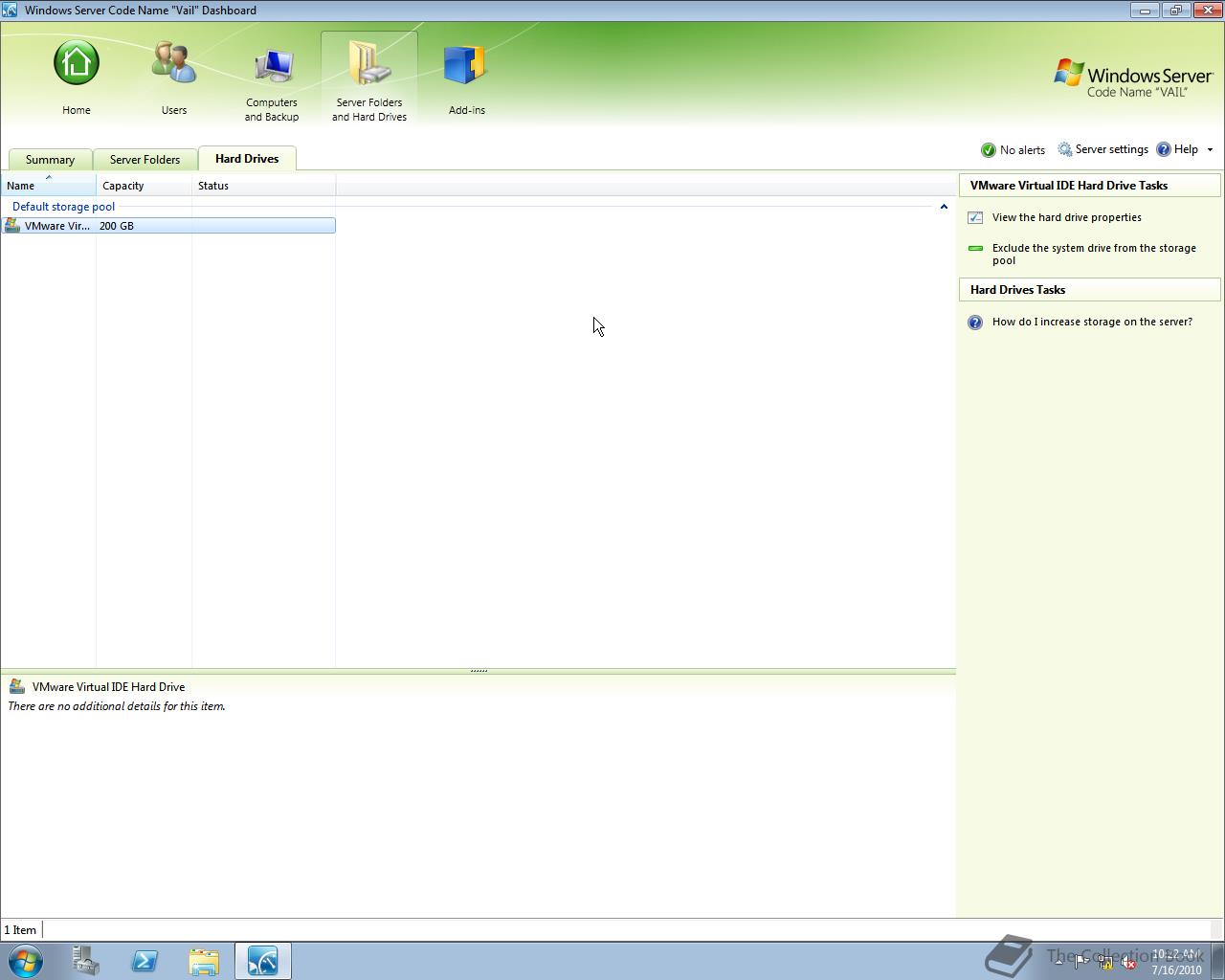Open Computers and Backup section

click(x=272, y=78)
